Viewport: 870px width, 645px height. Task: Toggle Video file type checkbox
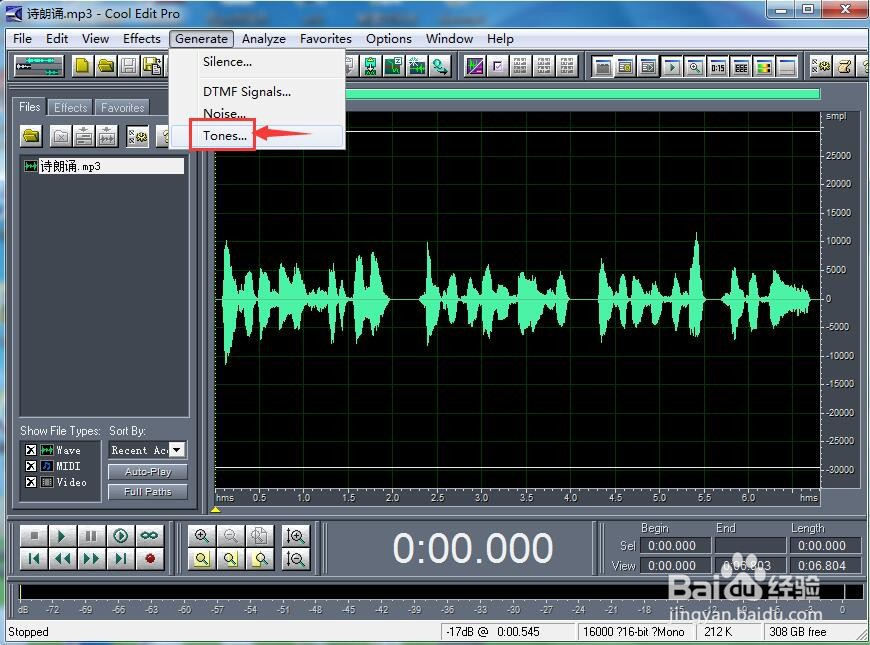tap(31, 482)
